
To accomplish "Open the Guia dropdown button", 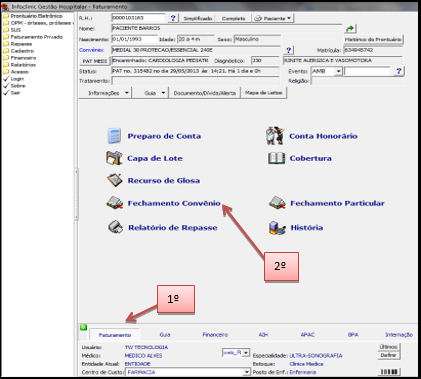I will click(152, 93).
